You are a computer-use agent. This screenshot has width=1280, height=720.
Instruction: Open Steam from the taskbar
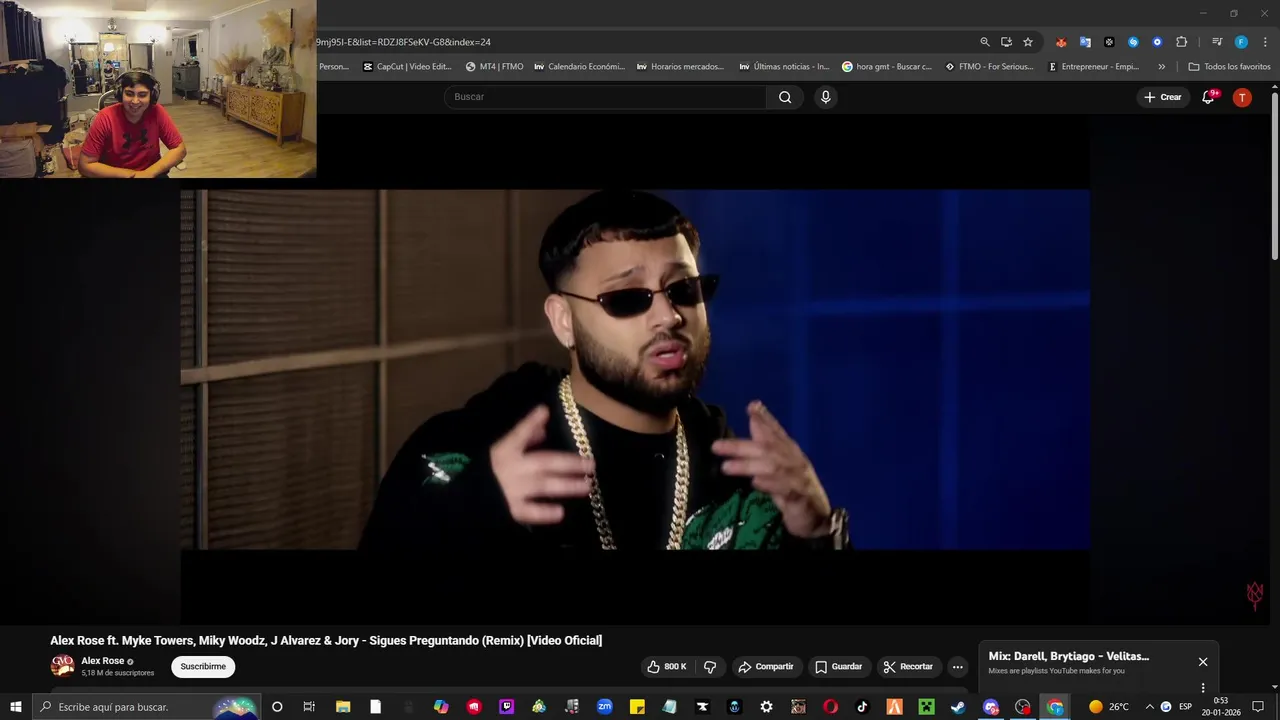(958, 707)
